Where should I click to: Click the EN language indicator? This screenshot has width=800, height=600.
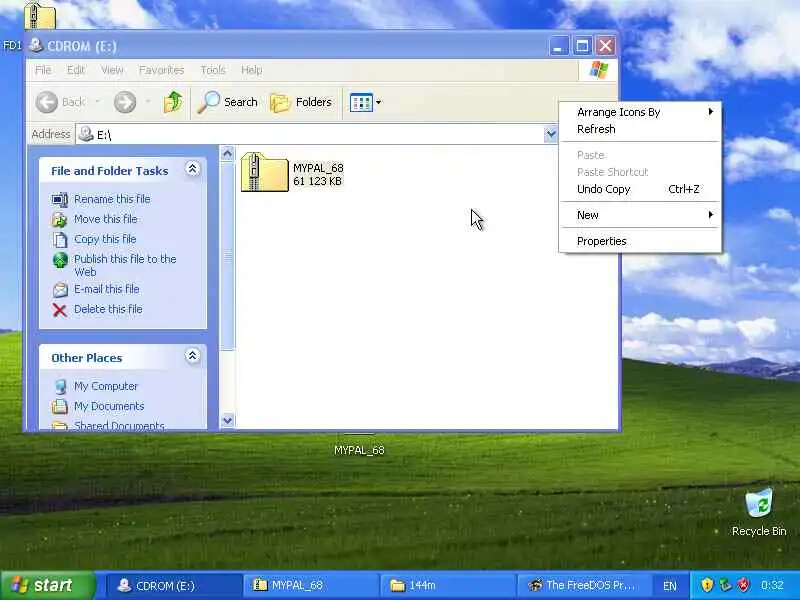[670, 586]
